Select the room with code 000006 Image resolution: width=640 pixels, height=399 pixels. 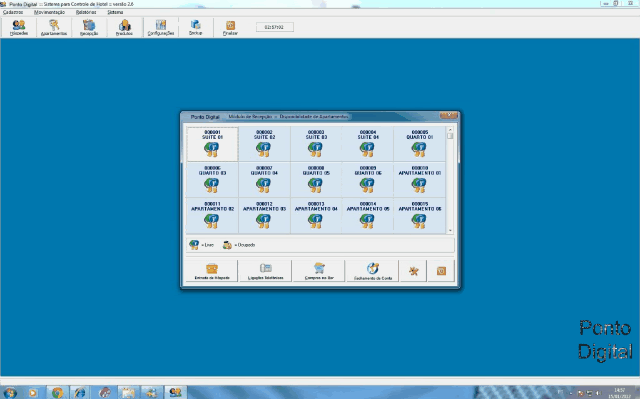(x=212, y=180)
